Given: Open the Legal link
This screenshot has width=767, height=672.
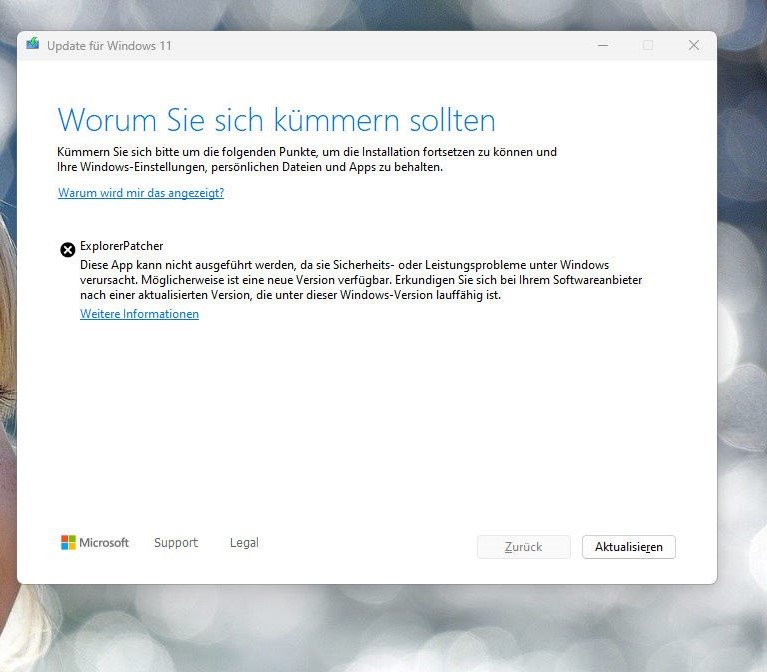Looking at the screenshot, I should (244, 543).
